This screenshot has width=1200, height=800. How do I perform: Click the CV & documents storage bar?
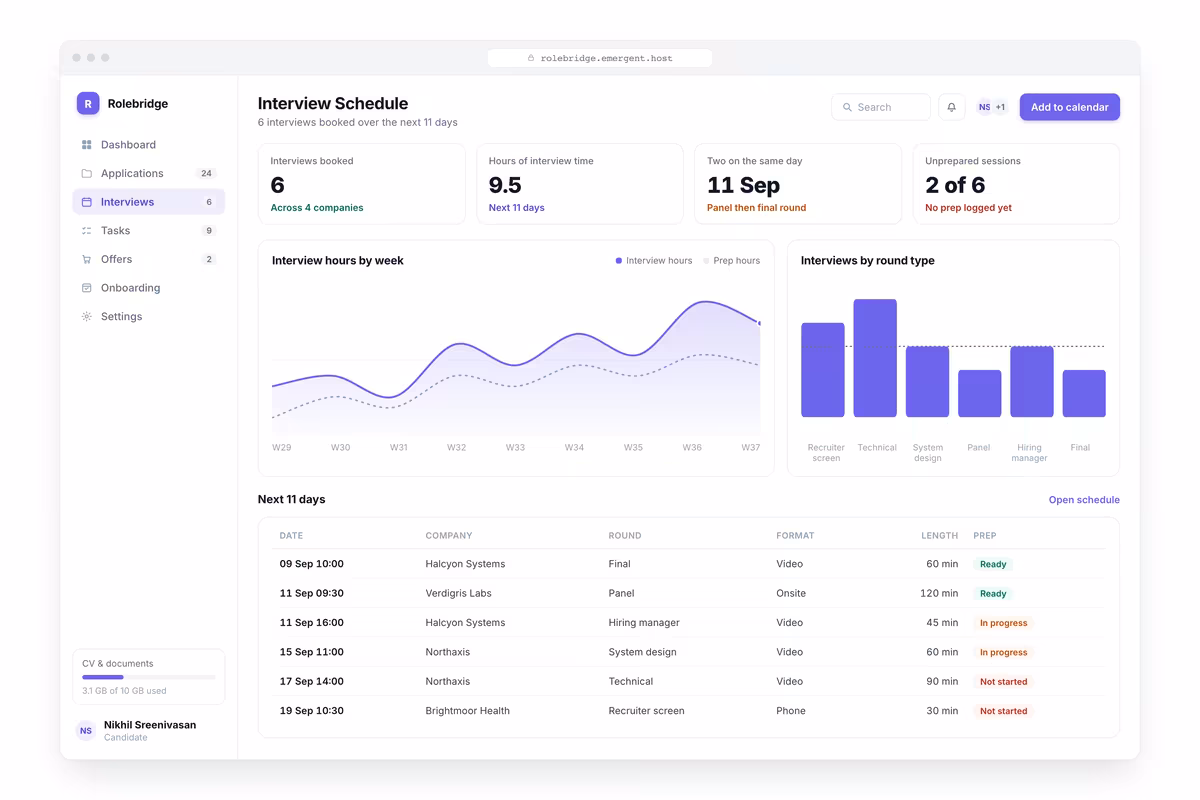point(148,677)
